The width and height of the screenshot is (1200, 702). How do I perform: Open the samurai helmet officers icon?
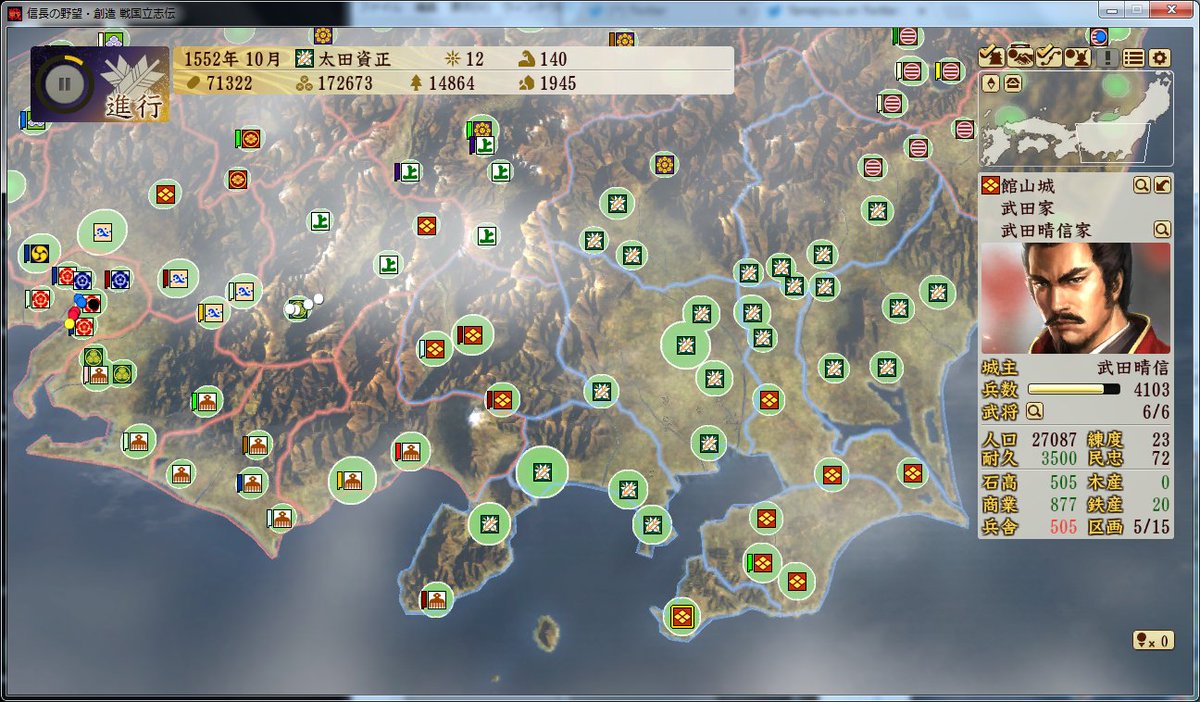click(1076, 56)
